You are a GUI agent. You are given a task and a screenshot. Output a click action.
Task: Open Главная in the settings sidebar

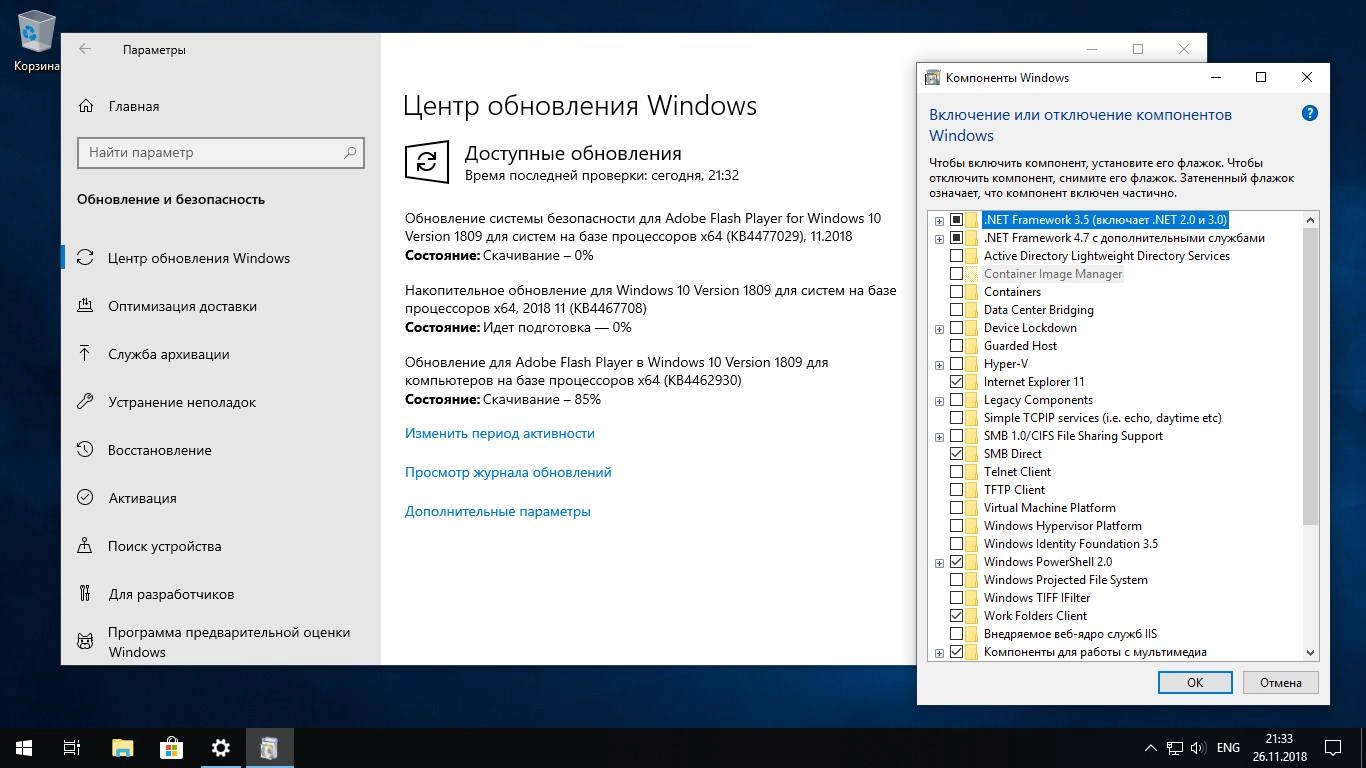coord(134,106)
